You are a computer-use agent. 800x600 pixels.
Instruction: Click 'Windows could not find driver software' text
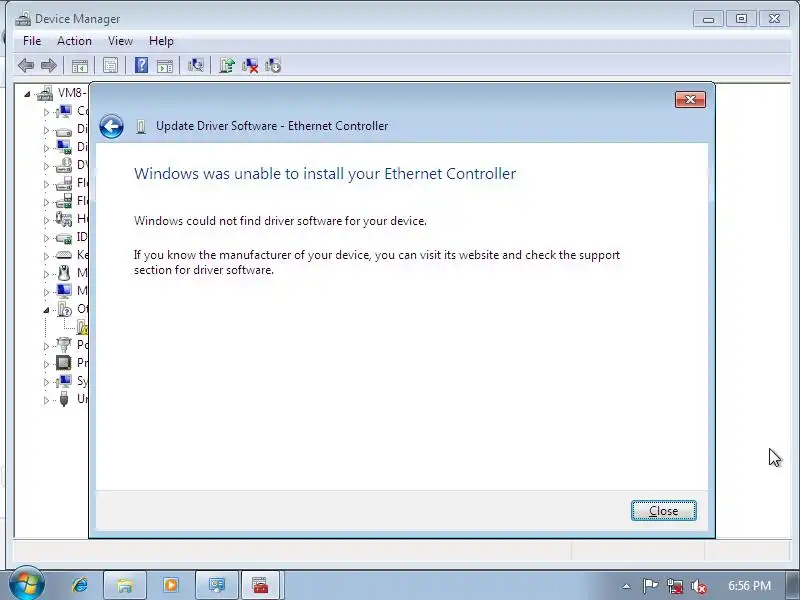pyautogui.click(x=280, y=221)
